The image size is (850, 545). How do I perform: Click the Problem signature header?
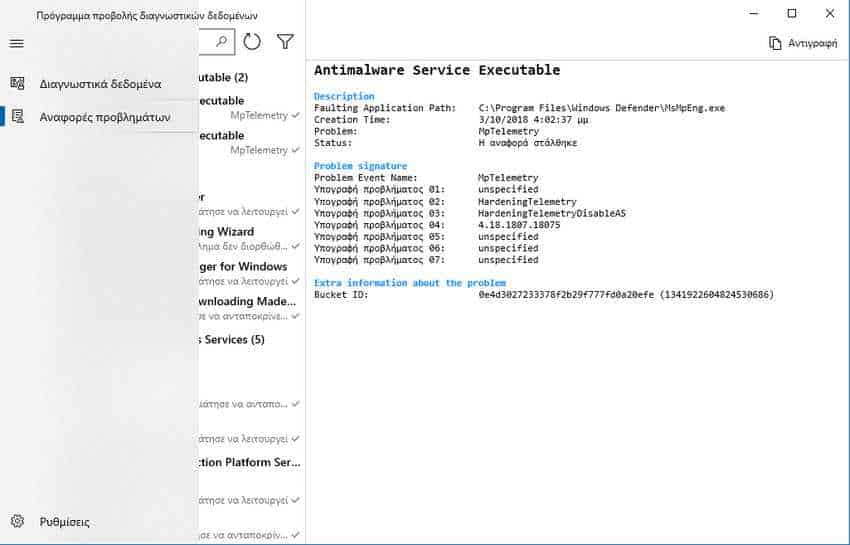(x=360, y=165)
